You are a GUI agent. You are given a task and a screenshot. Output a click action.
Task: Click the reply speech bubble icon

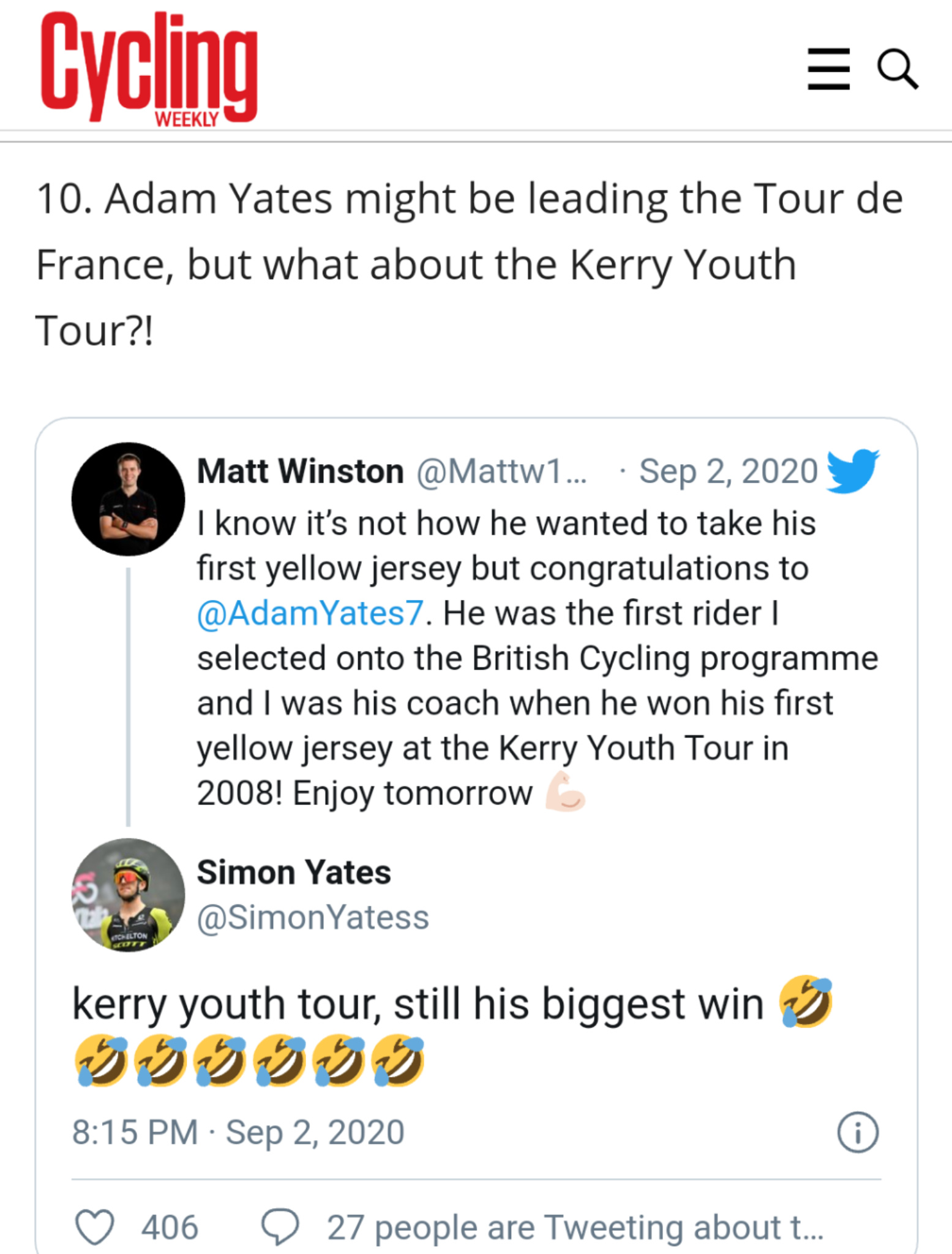pos(280,1227)
